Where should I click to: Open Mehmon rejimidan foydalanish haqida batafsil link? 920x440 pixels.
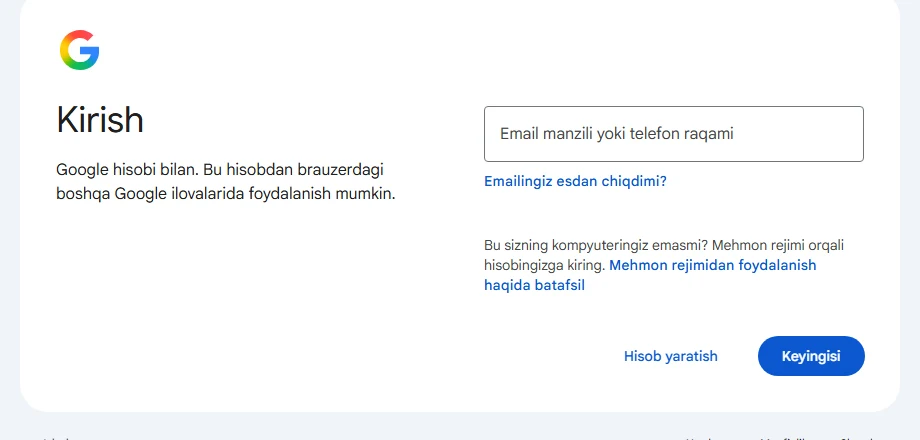(x=650, y=275)
